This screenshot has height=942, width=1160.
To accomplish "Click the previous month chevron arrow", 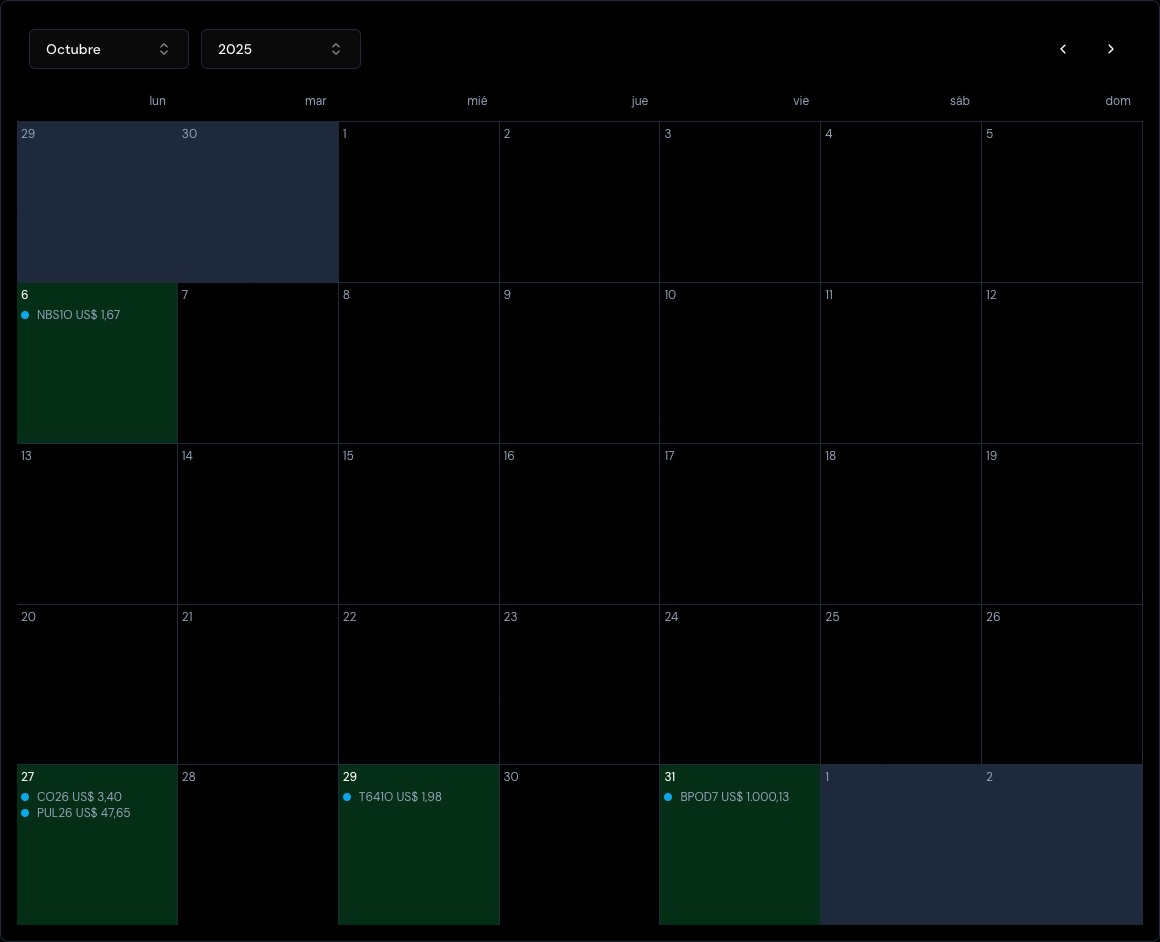I will point(1063,49).
